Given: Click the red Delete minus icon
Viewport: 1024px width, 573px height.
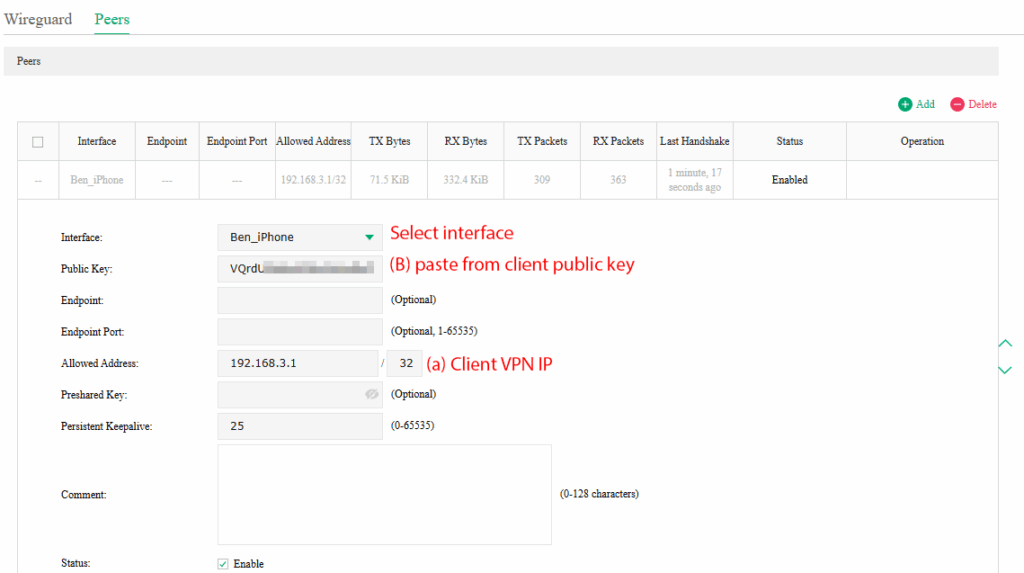Looking at the screenshot, I should [x=957, y=104].
